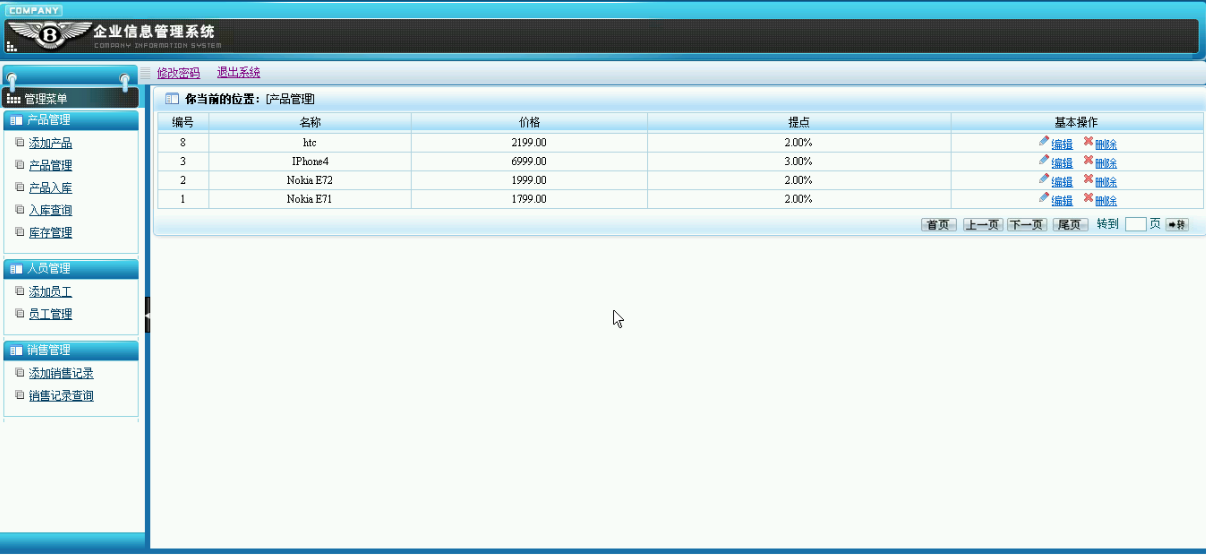This screenshot has width=1206, height=555.
Task: Click 退出系统 to log out
Action: pos(238,73)
